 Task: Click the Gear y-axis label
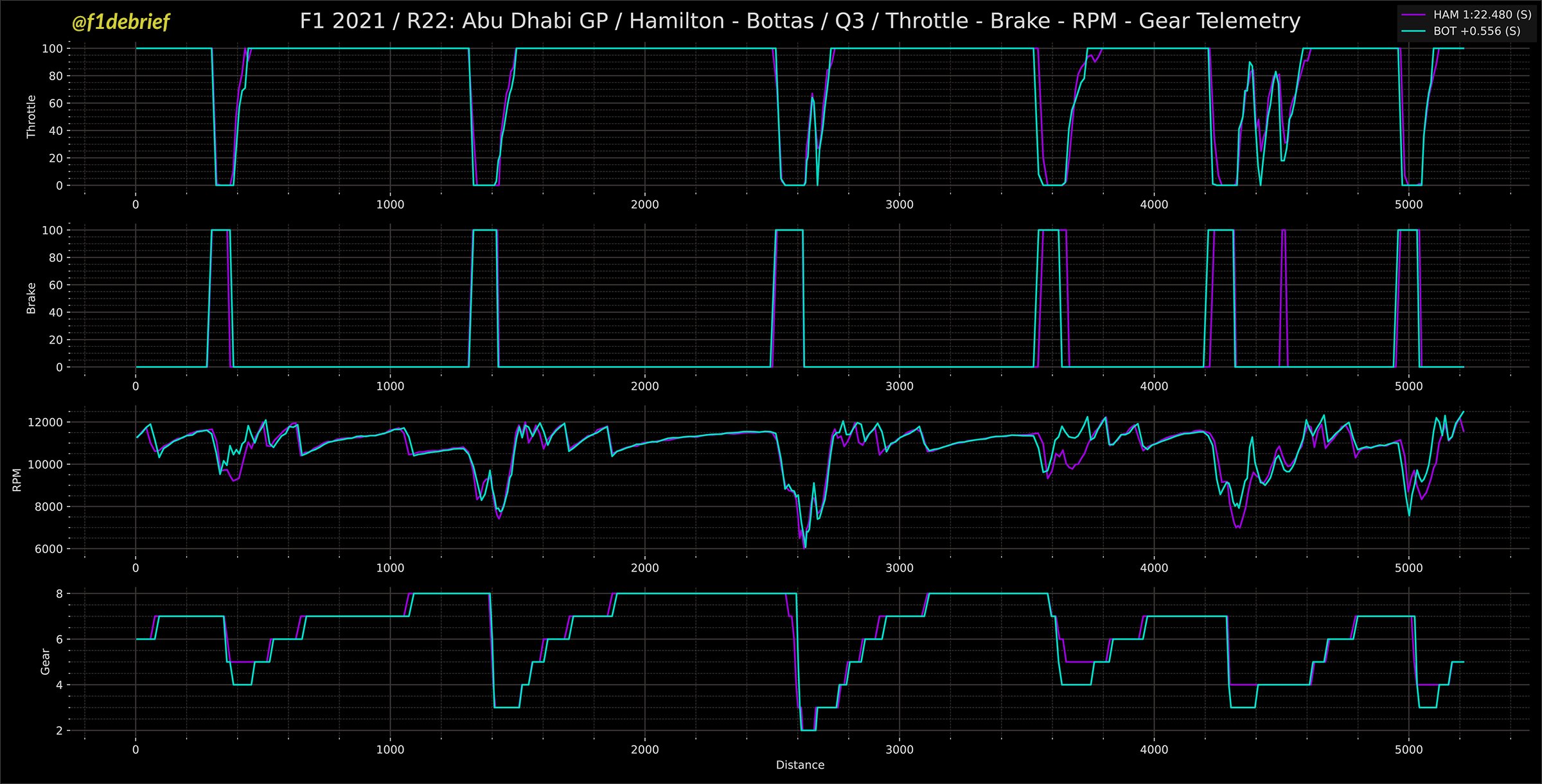point(45,661)
